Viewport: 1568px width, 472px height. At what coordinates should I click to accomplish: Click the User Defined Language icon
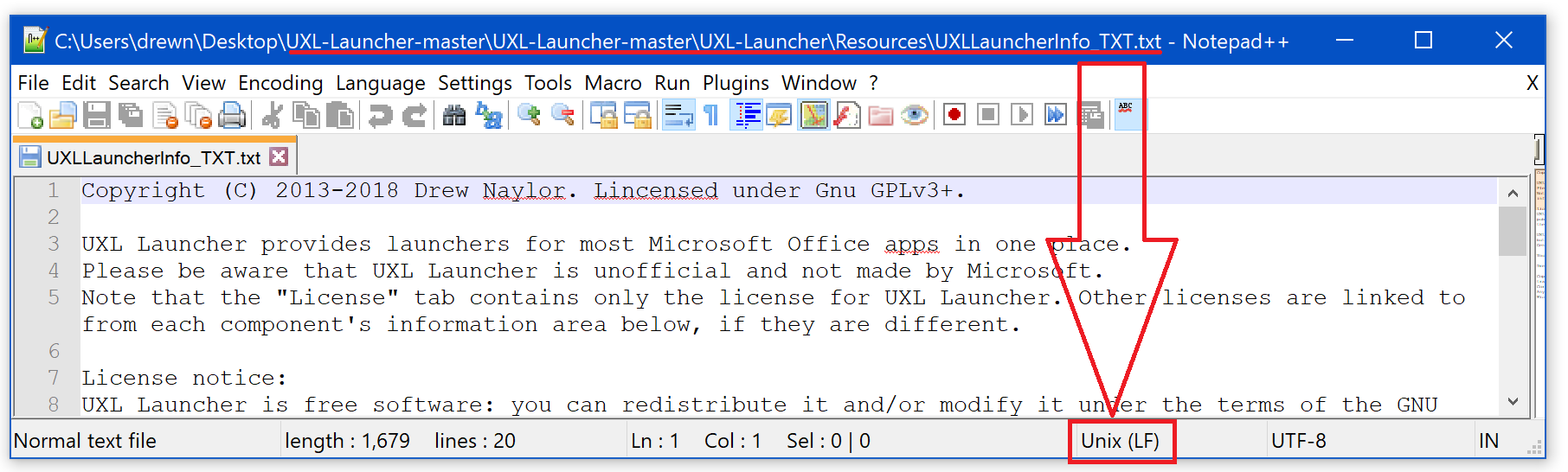tap(780, 115)
